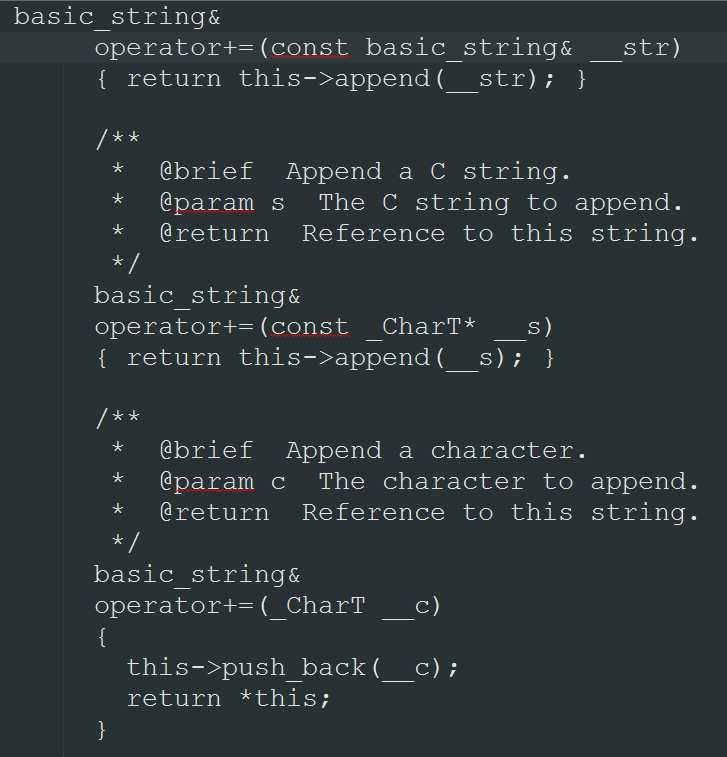Click _CharT* type in second operator+=
Image resolution: width=727 pixels, height=757 pixels.
click(421, 327)
